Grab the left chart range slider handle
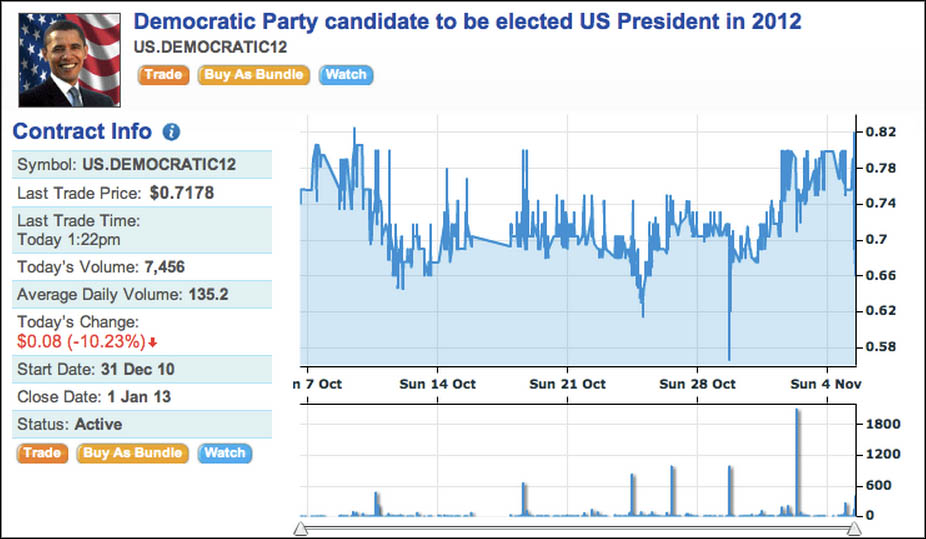The height and width of the screenshot is (539, 926). click(x=301, y=528)
